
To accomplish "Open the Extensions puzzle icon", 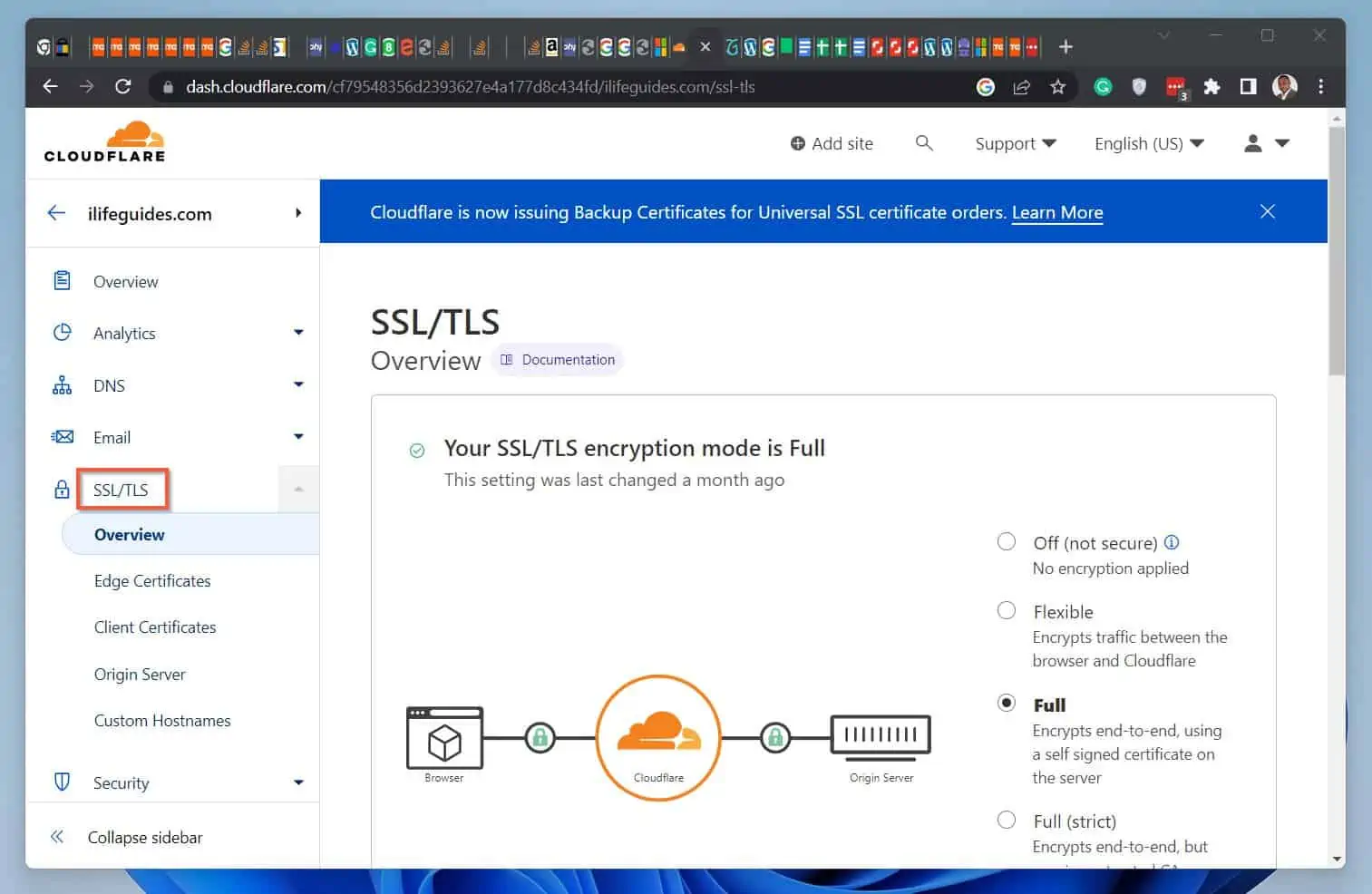I will pyautogui.click(x=1211, y=87).
